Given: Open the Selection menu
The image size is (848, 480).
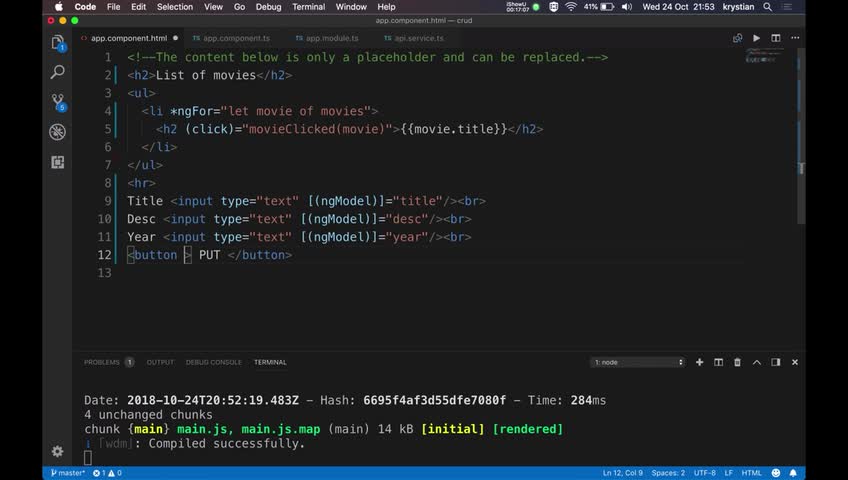Looking at the screenshot, I should (175, 7).
